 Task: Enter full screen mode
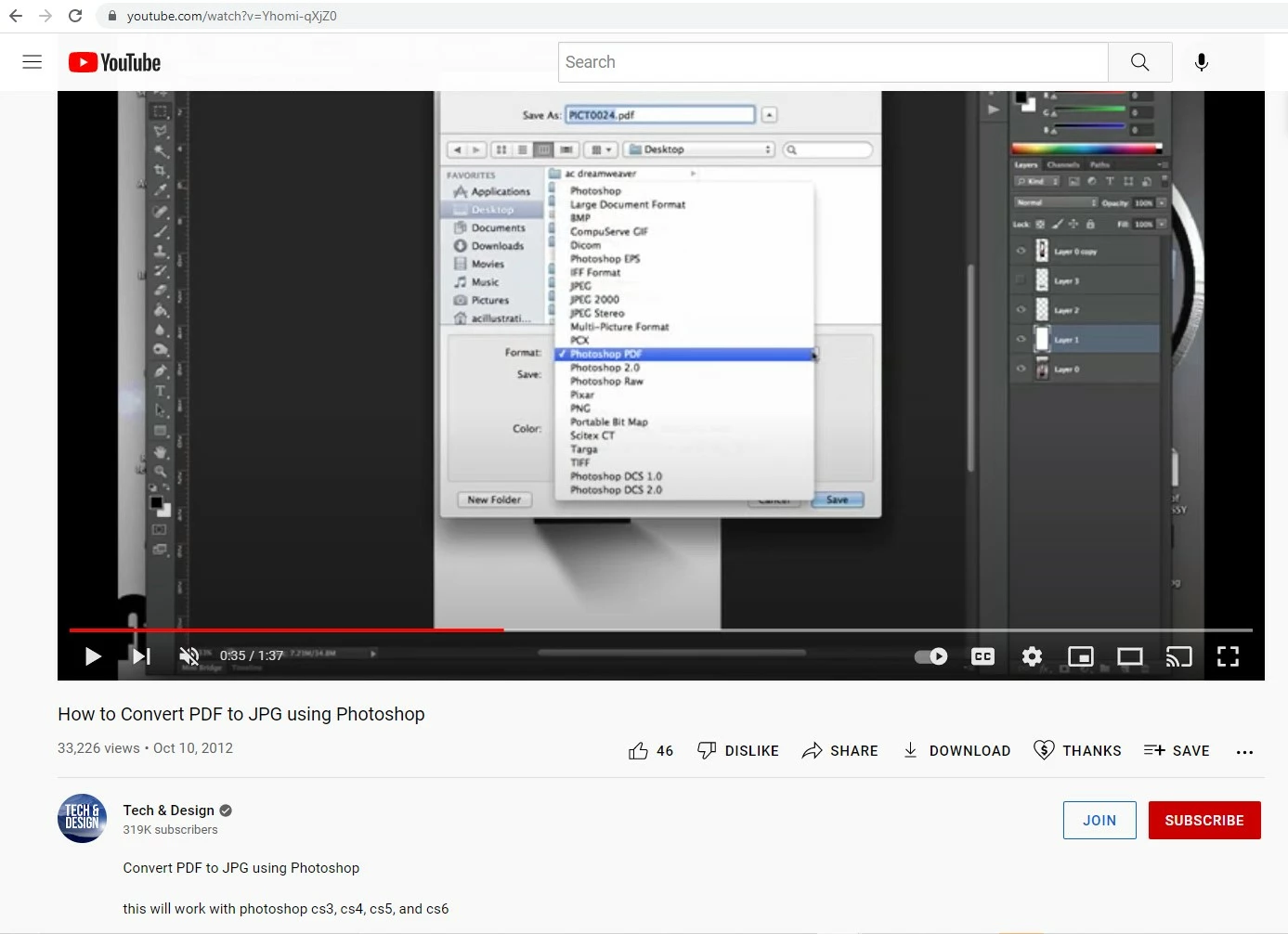click(x=1229, y=656)
